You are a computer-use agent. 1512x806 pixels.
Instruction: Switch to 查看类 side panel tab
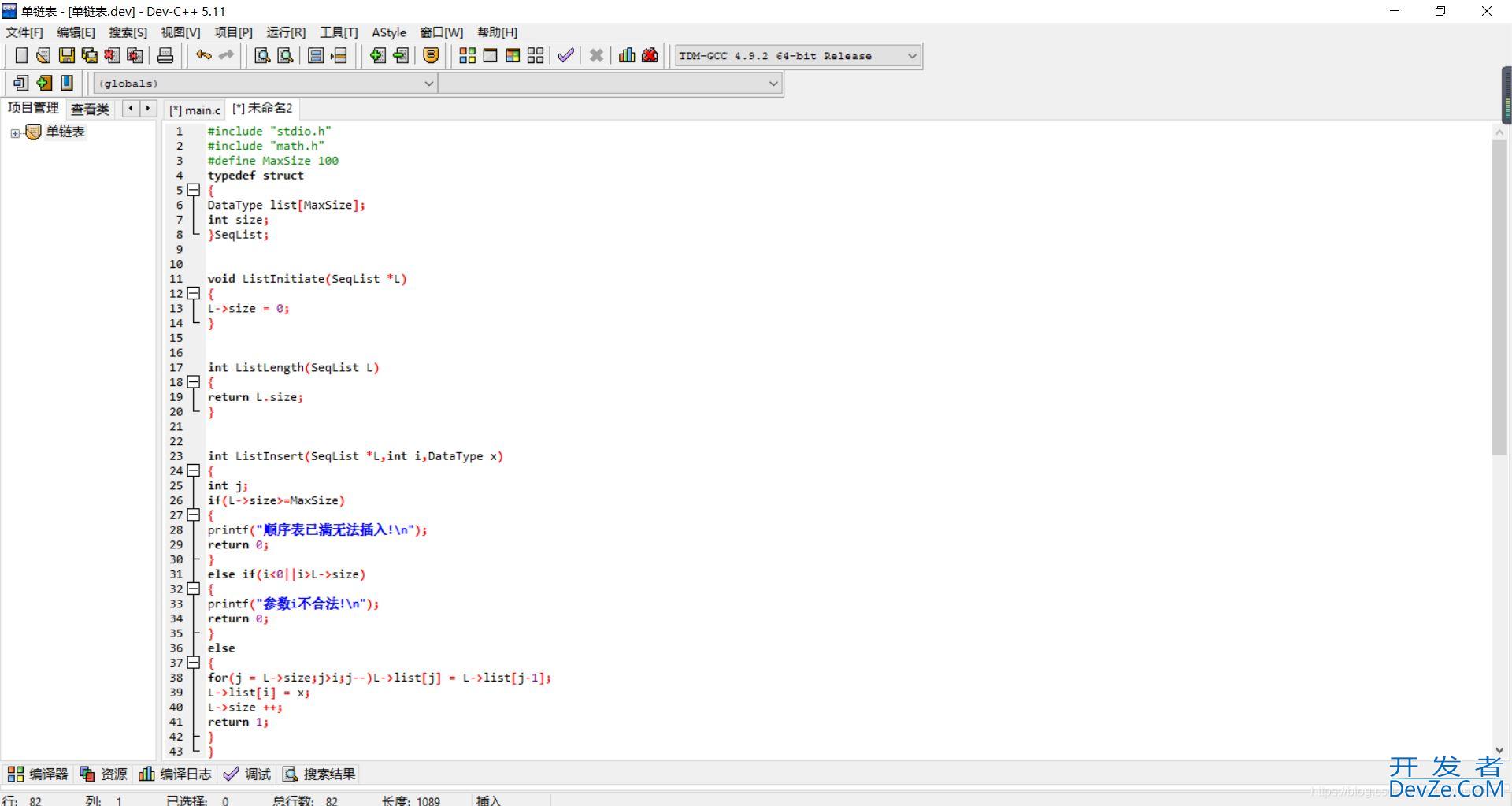point(90,110)
